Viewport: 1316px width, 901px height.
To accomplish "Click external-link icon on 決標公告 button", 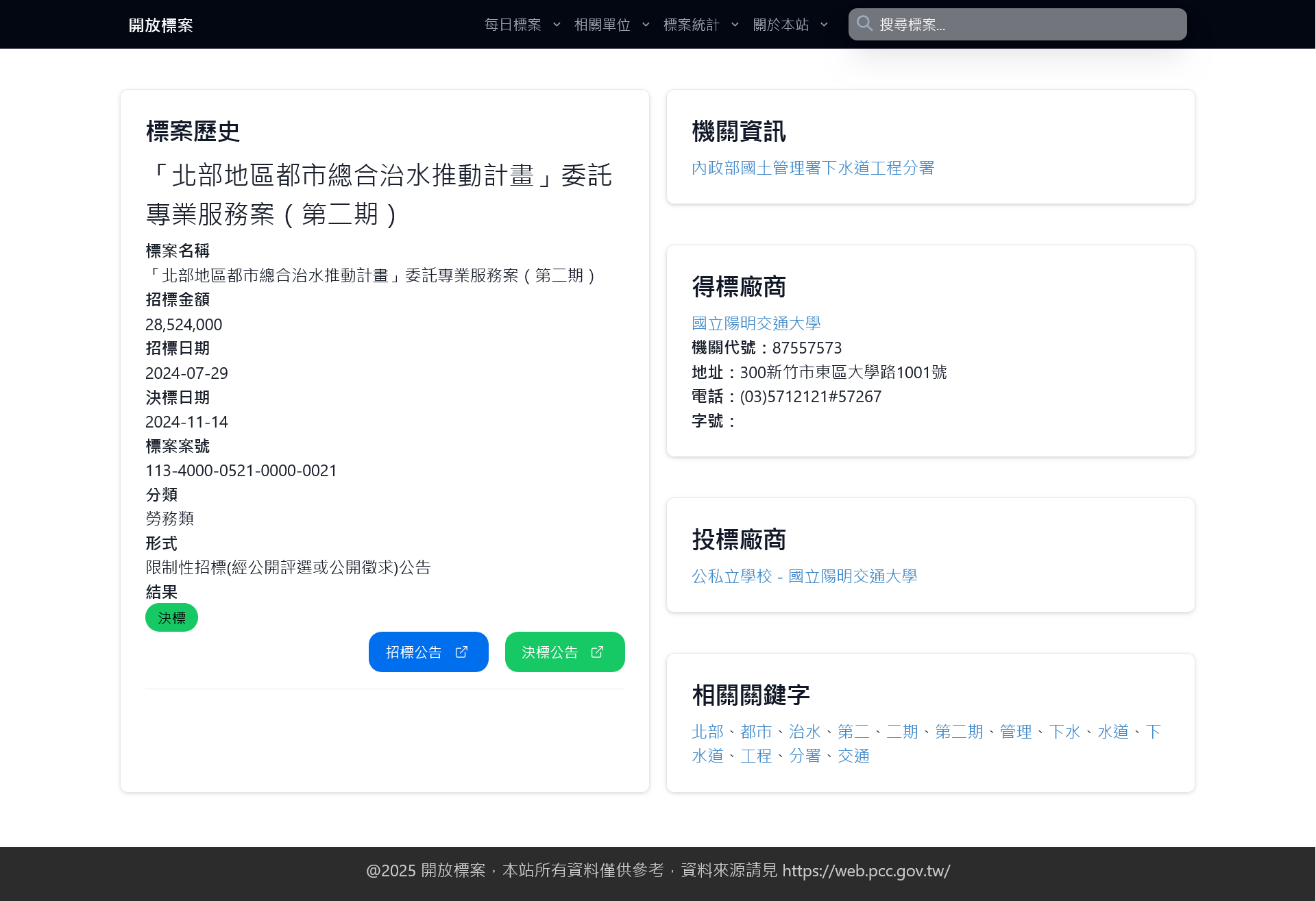I will coord(597,652).
